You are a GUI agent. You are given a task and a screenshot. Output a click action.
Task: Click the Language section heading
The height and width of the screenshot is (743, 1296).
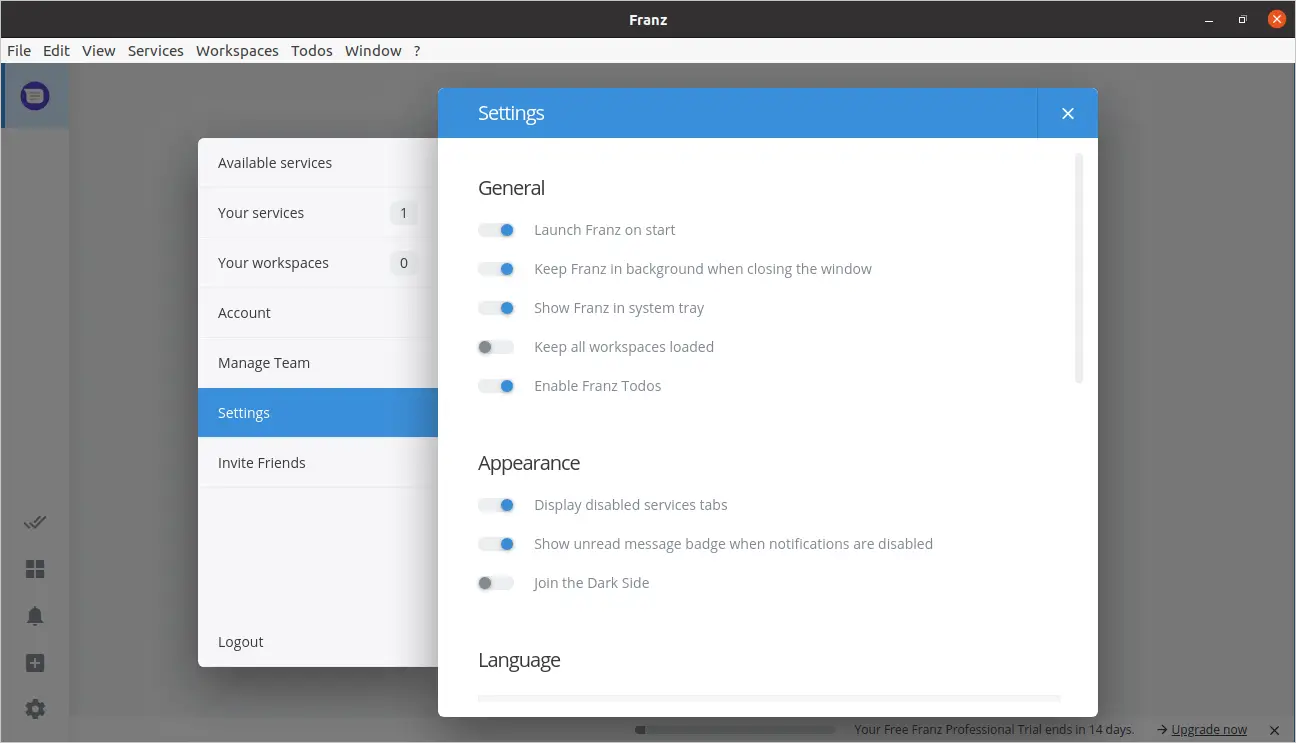(x=519, y=660)
